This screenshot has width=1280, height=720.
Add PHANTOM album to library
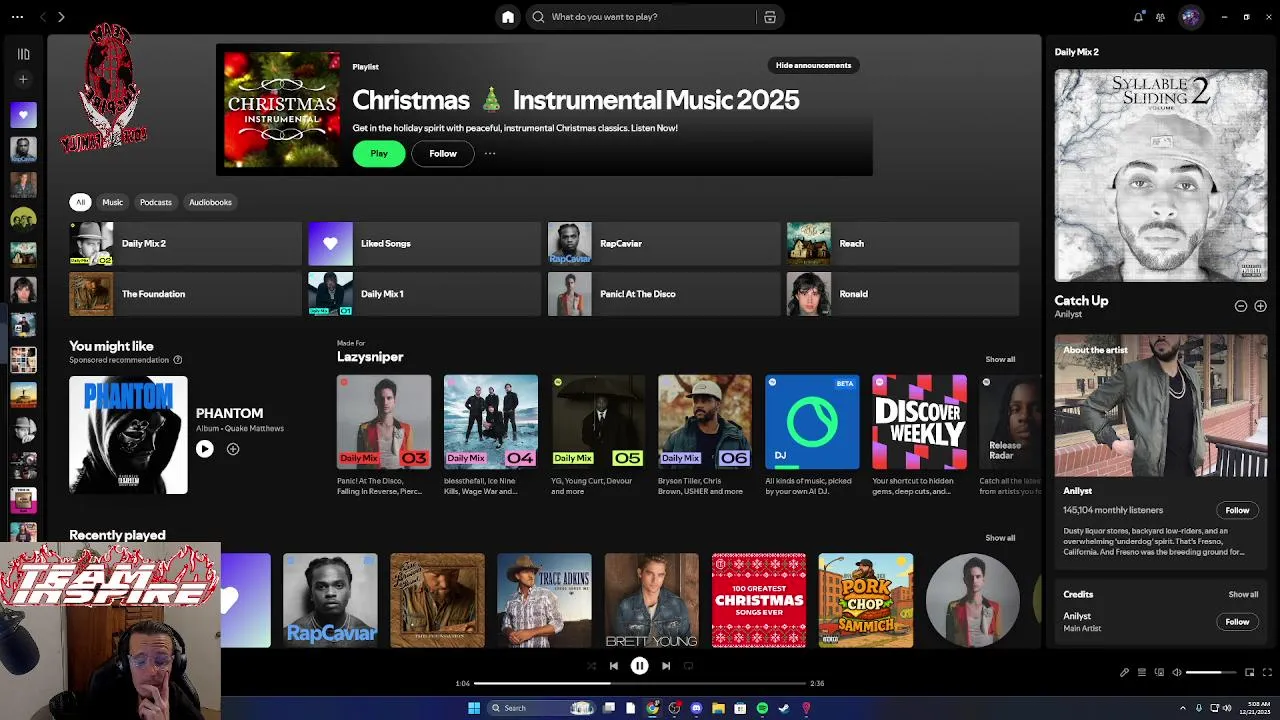point(233,450)
